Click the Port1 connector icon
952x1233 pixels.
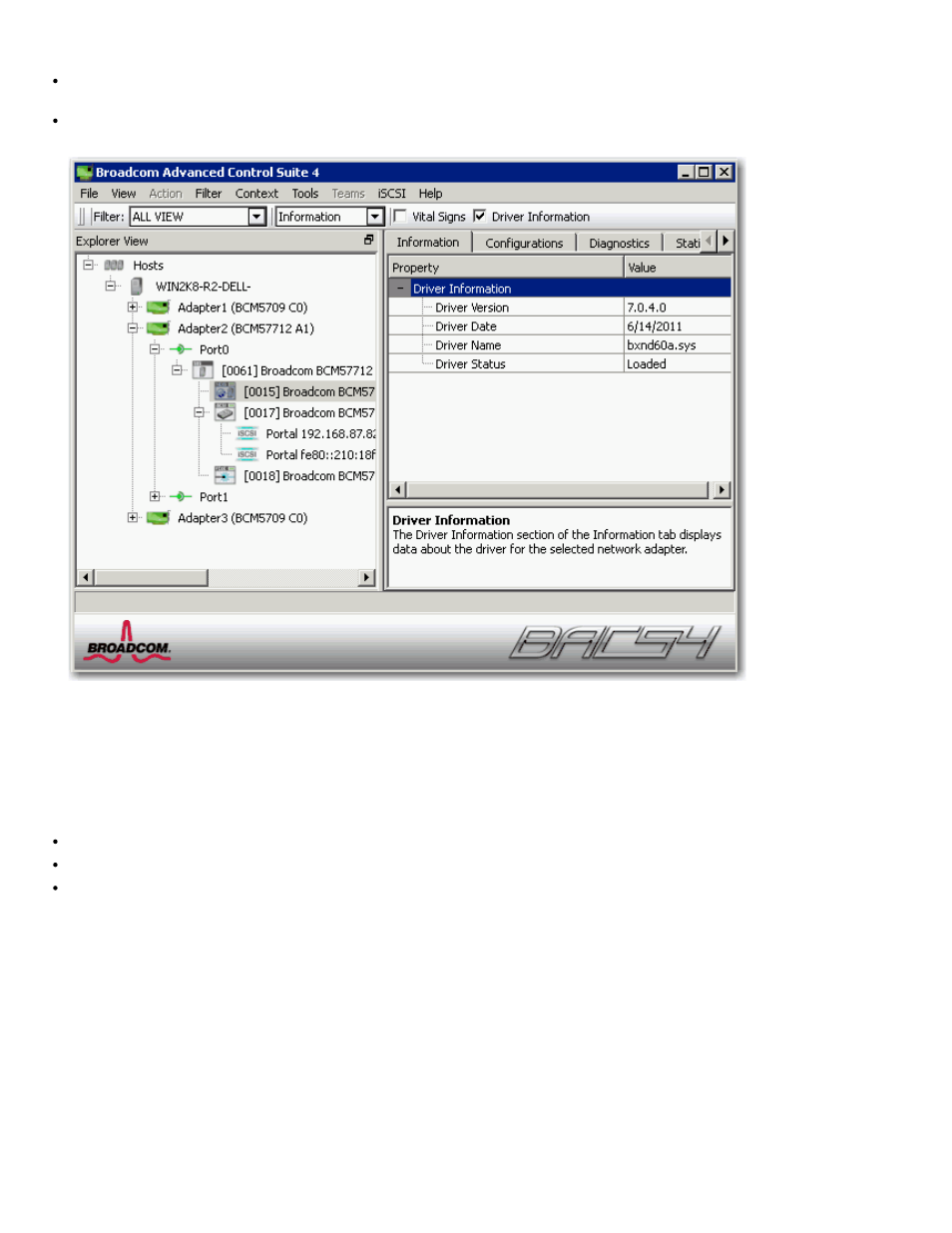click(x=181, y=496)
